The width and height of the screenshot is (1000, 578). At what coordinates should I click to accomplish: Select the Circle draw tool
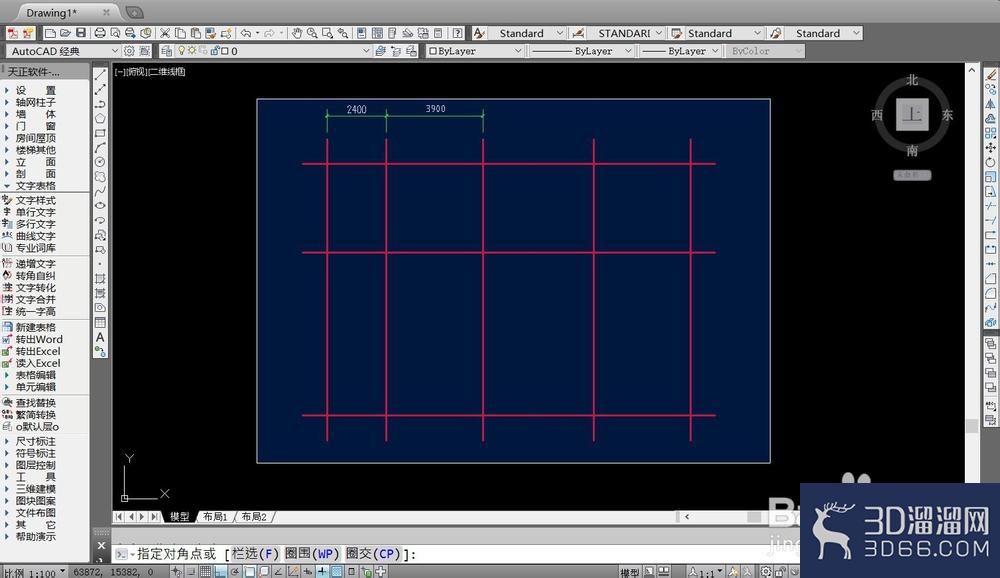[x=100, y=162]
